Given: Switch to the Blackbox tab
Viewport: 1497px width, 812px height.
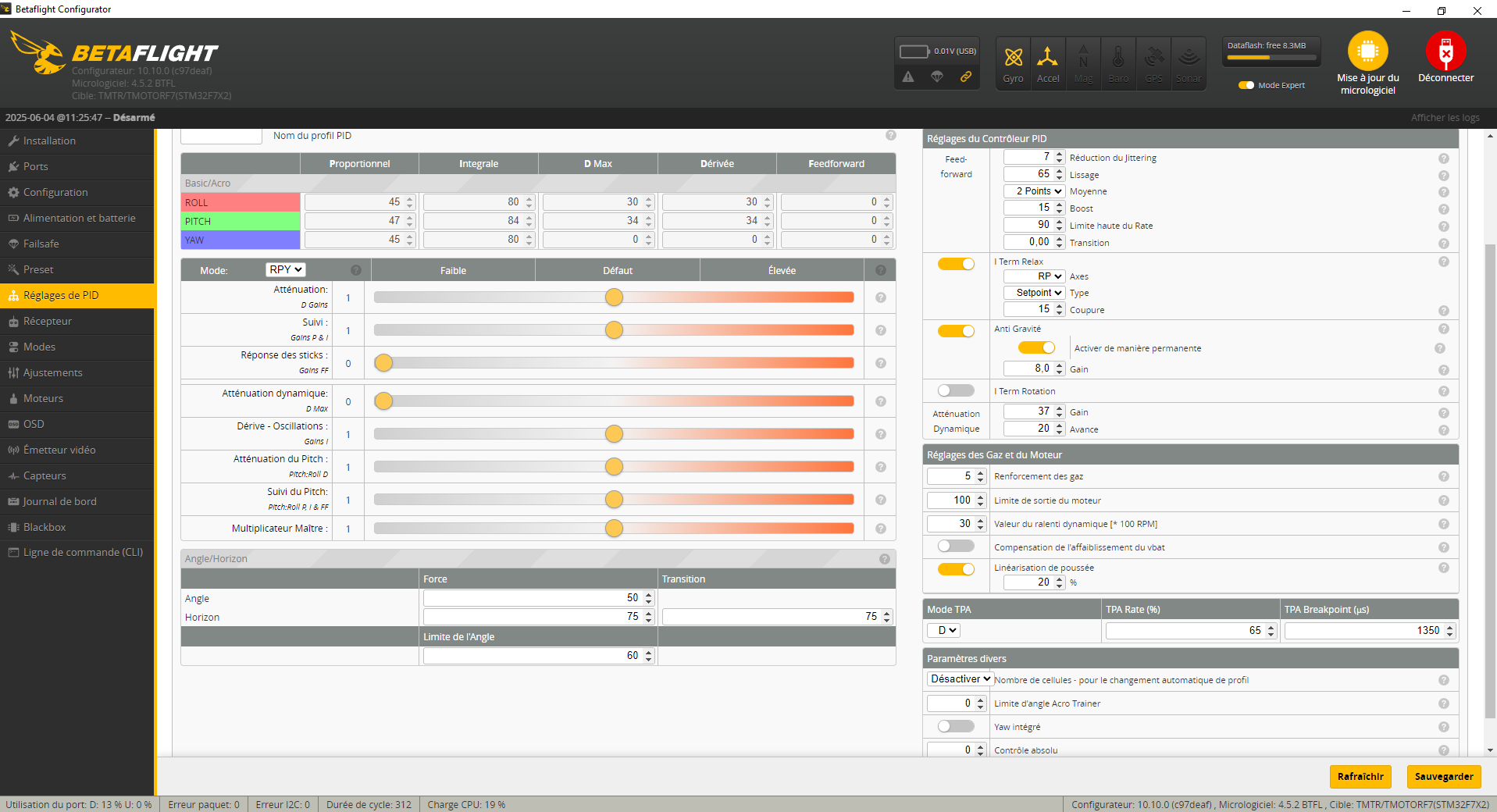Looking at the screenshot, I should click(x=45, y=527).
